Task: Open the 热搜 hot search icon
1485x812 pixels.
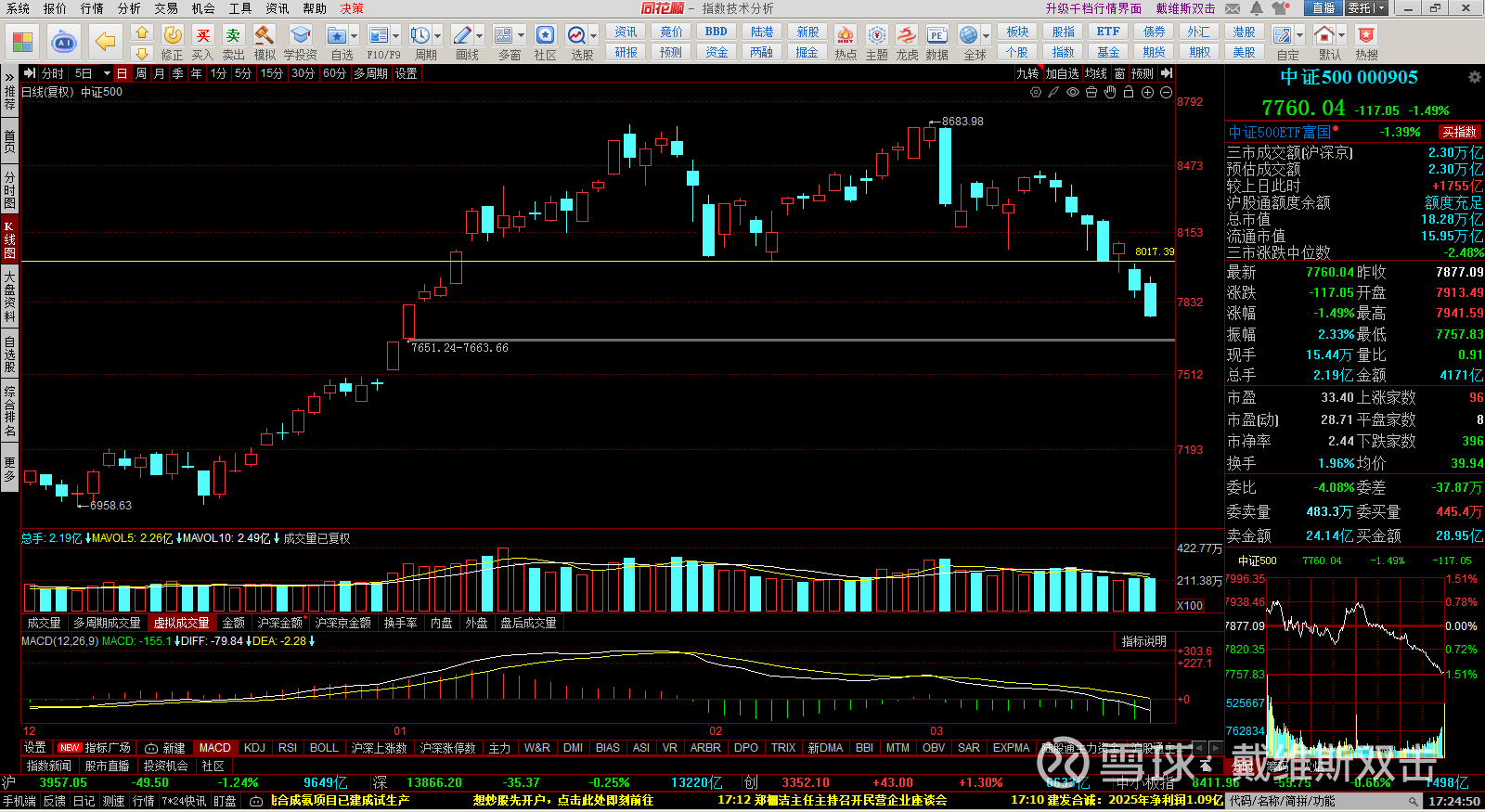Action: 1366,35
